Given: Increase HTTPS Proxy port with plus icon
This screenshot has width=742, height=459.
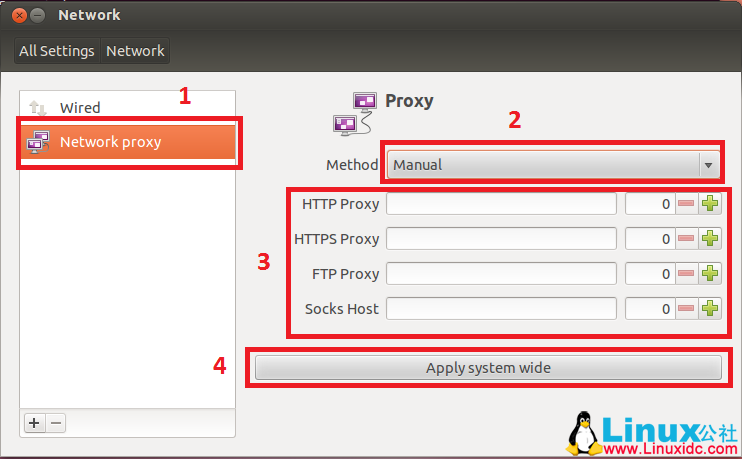Looking at the screenshot, I should click(x=710, y=238).
